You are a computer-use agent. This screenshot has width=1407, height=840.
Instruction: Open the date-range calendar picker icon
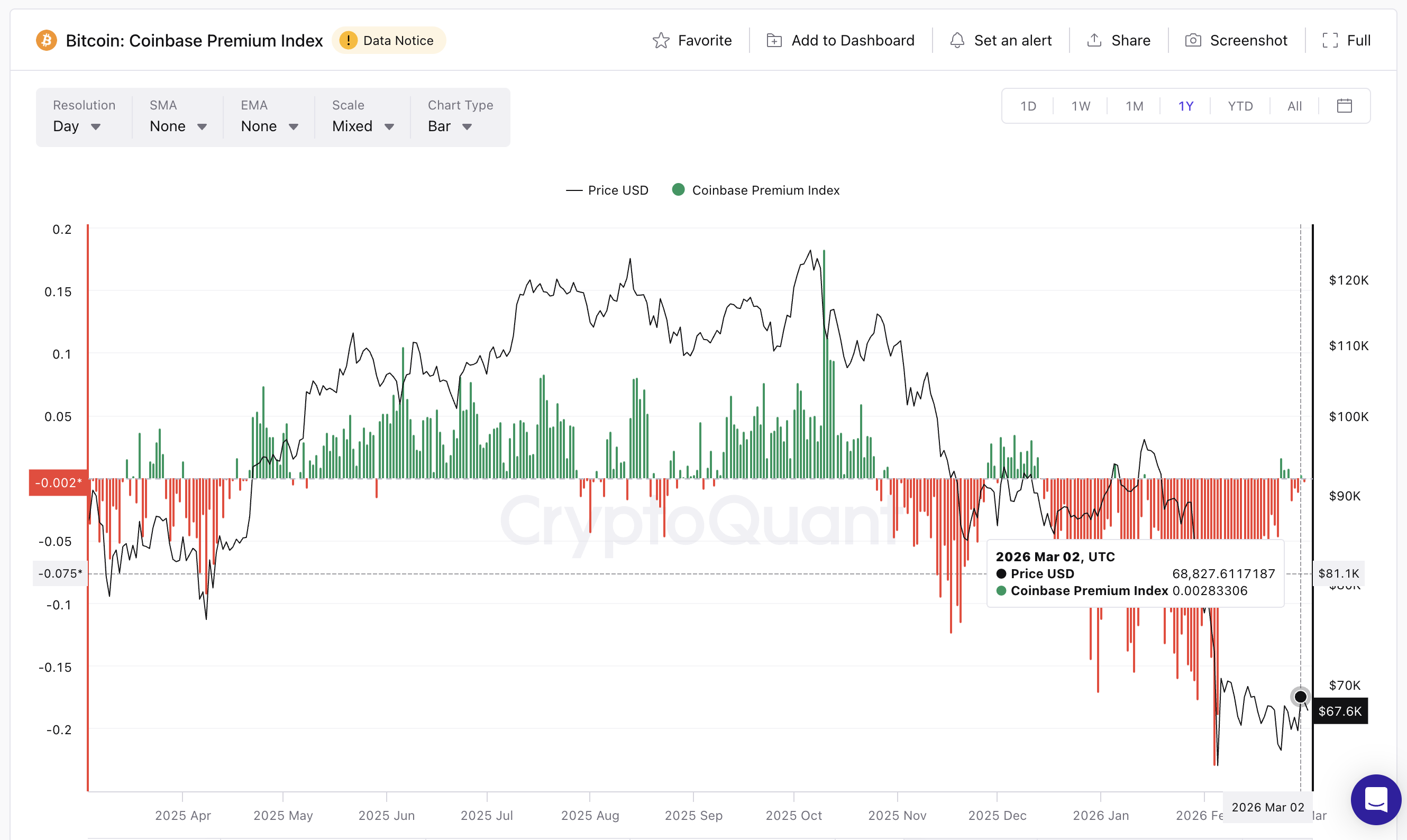1344,105
